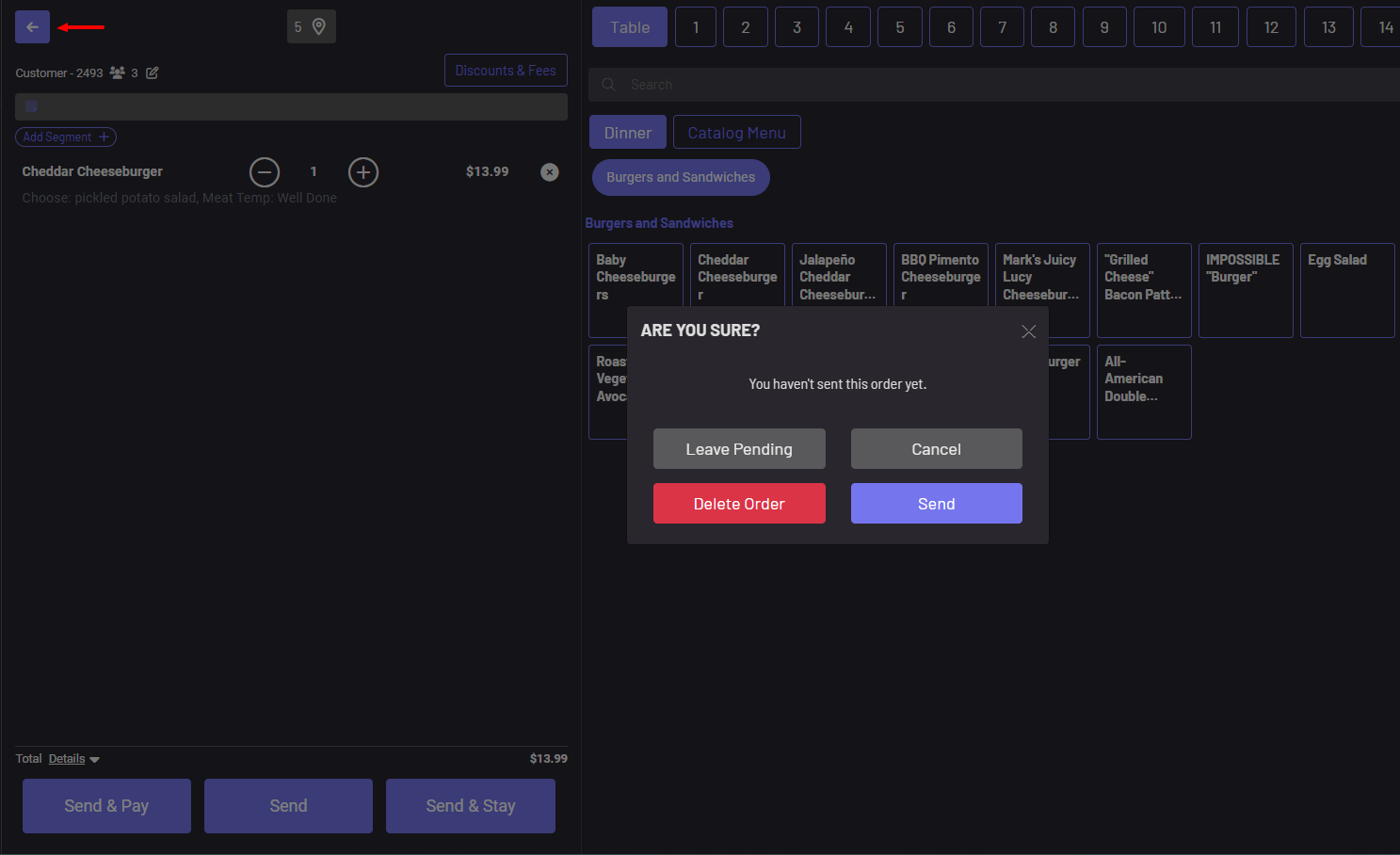Select the Dinner menu tab
Image resolution: width=1400 pixels, height=855 pixels.
(x=627, y=133)
